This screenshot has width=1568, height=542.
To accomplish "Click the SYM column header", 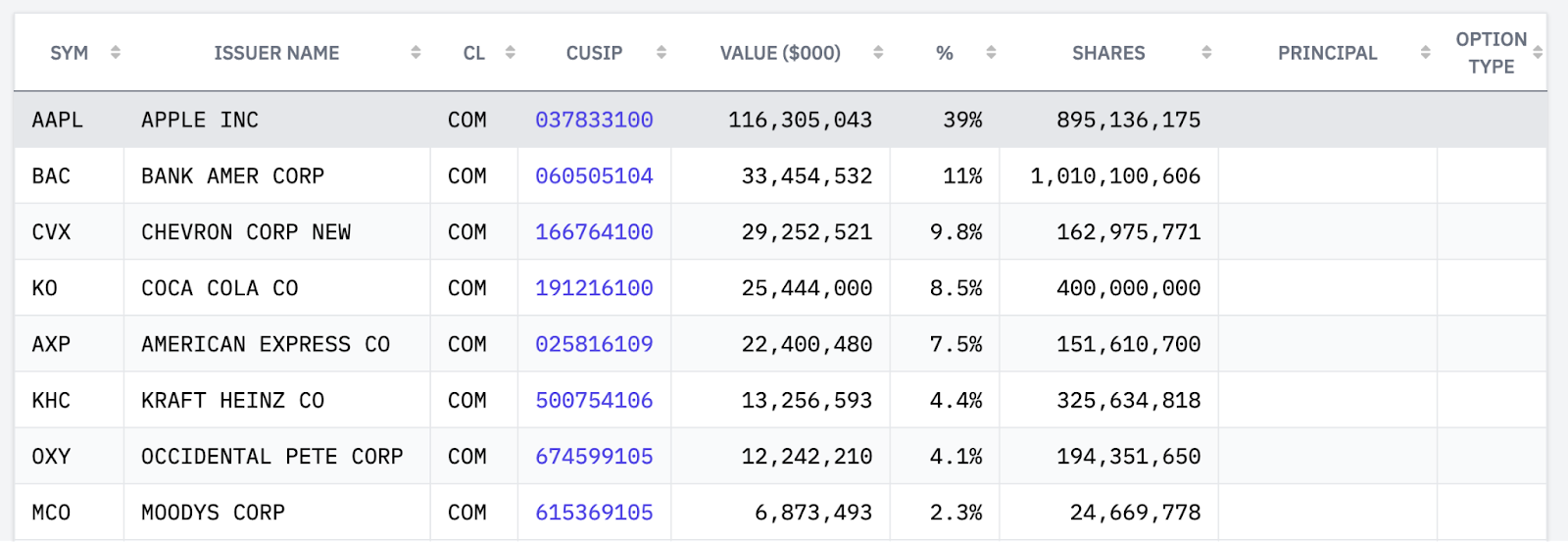I will 69,53.
